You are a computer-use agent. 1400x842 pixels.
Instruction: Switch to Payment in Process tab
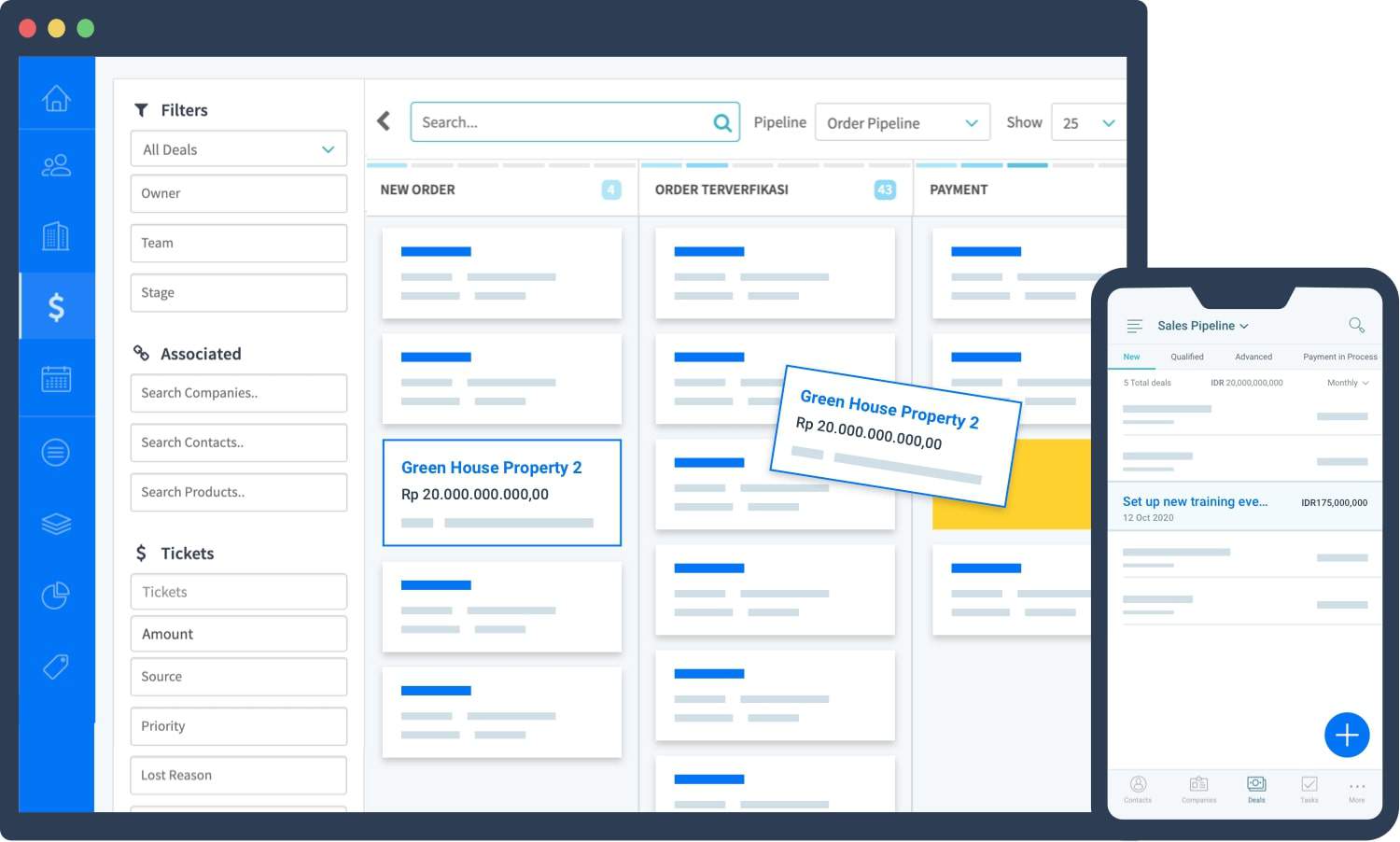click(1340, 357)
